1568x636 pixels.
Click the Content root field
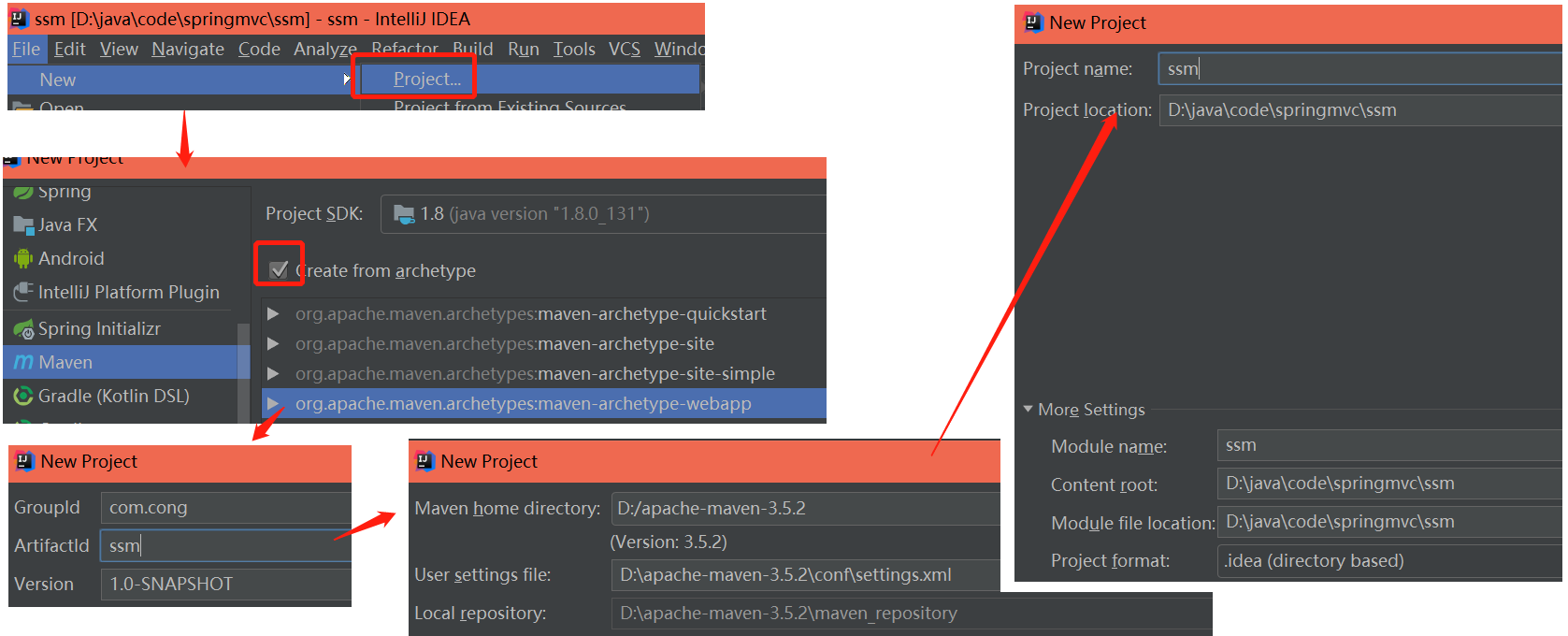pyautogui.click(x=1389, y=484)
